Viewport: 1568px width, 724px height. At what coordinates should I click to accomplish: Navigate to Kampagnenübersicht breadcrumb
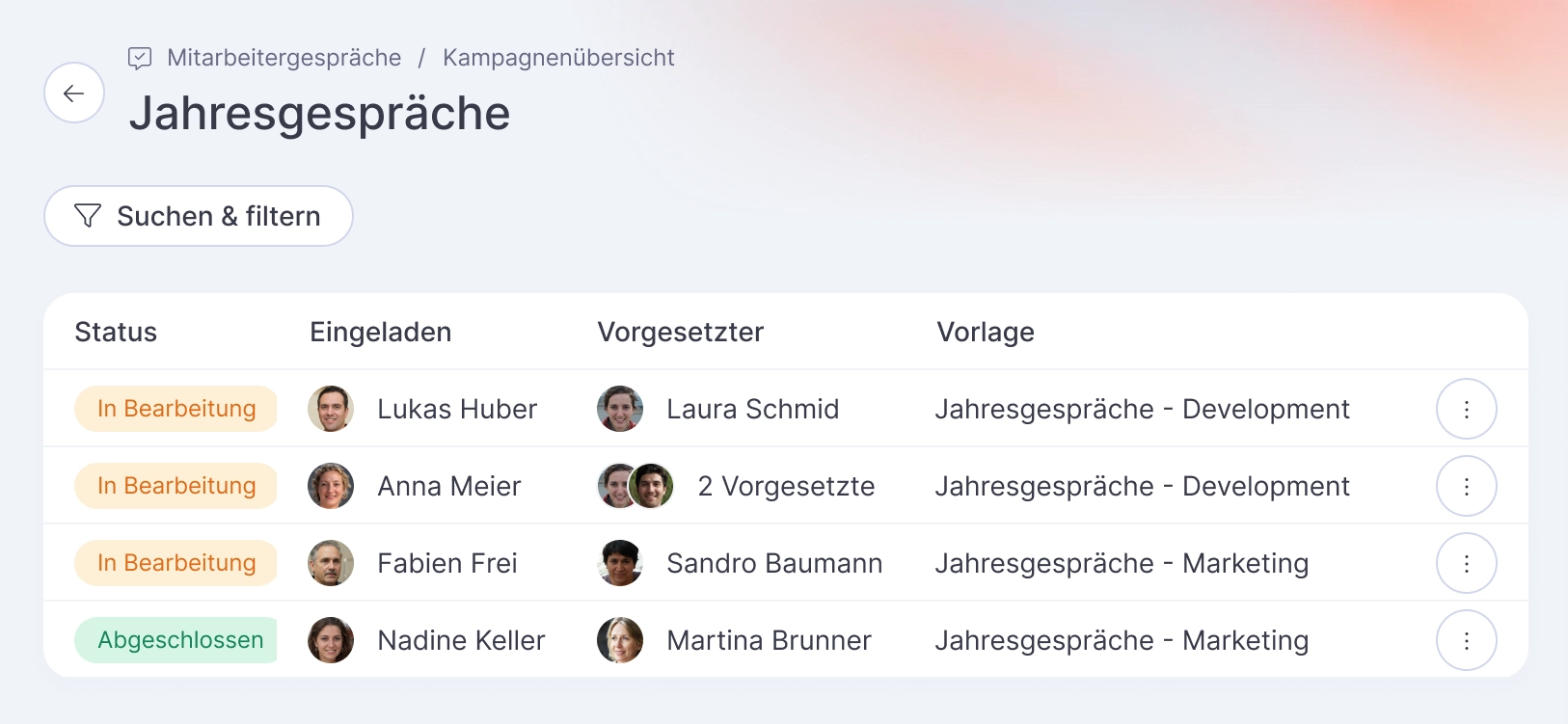[x=558, y=58]
